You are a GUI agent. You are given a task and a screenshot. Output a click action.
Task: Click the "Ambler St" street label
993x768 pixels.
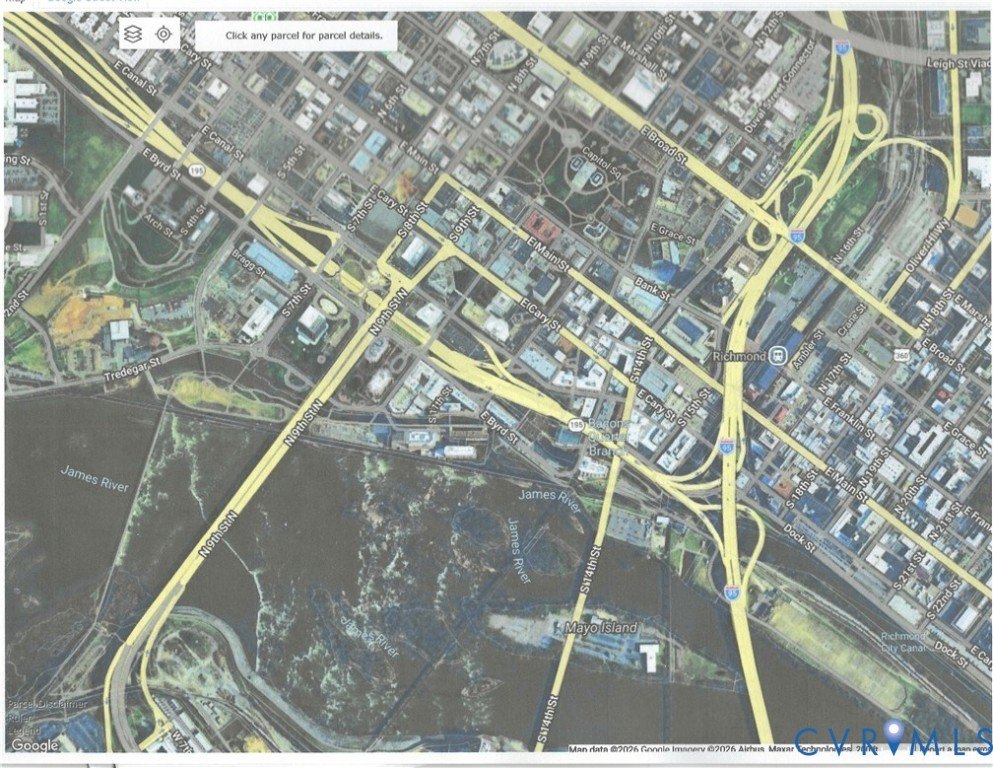point(808,350)
